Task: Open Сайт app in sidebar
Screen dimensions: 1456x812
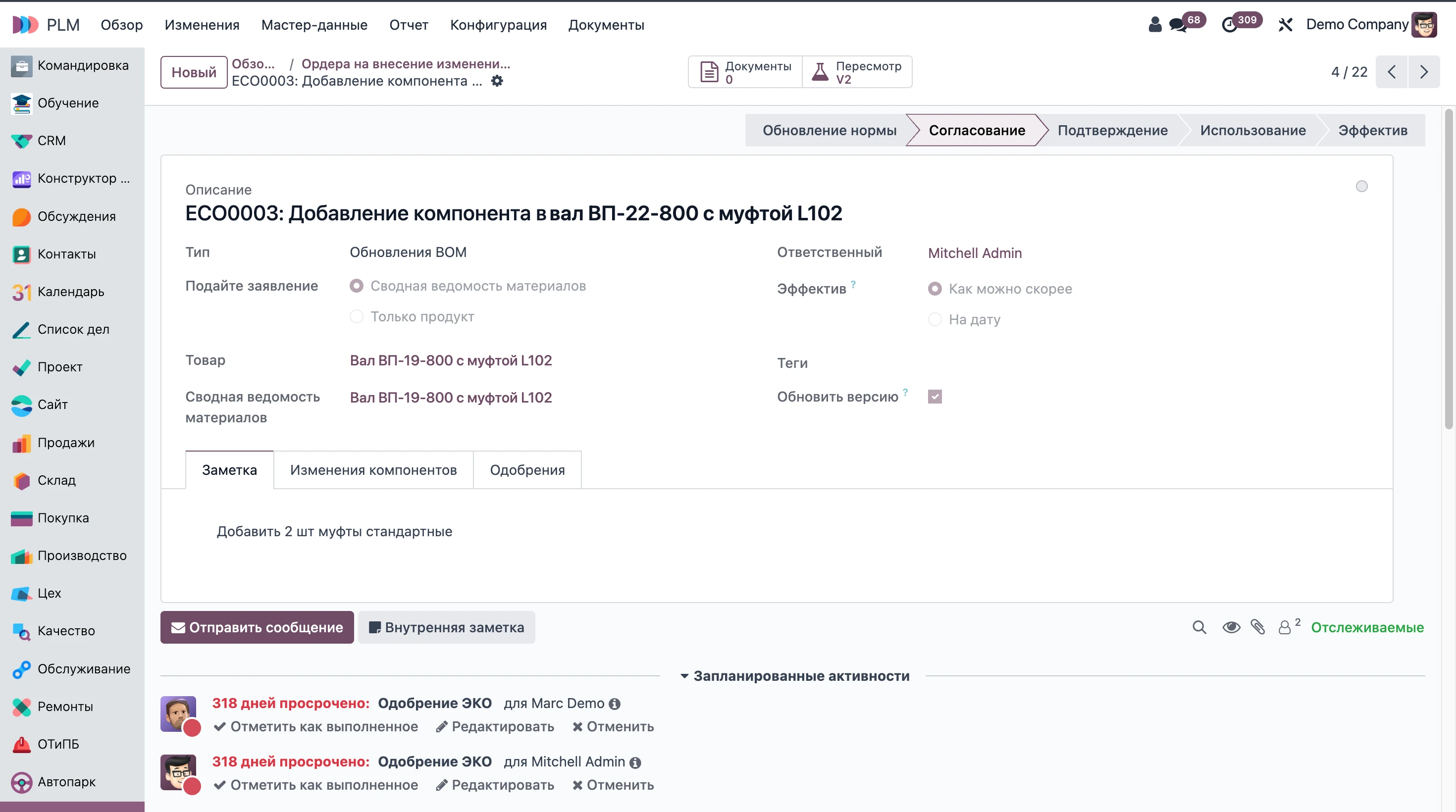Action: coord(72,405)
